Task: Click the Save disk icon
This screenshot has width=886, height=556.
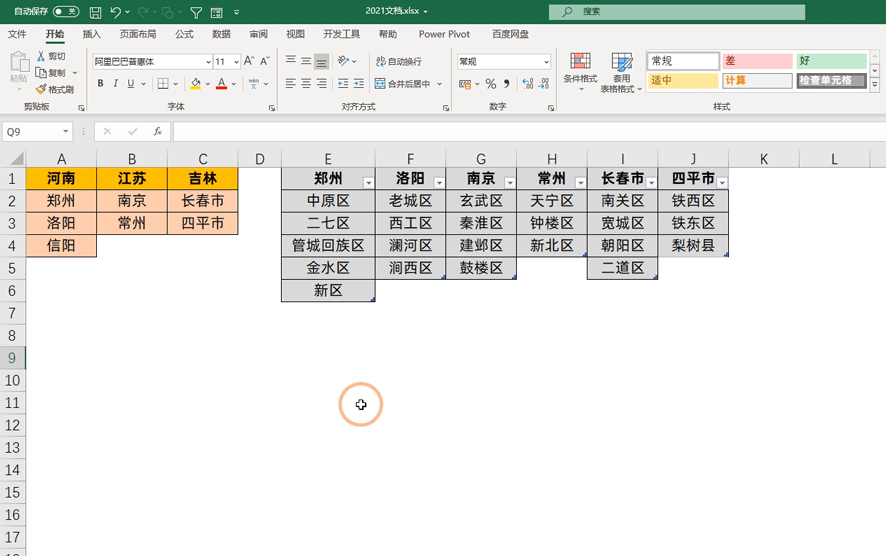Action: click(x=95, y=12)
